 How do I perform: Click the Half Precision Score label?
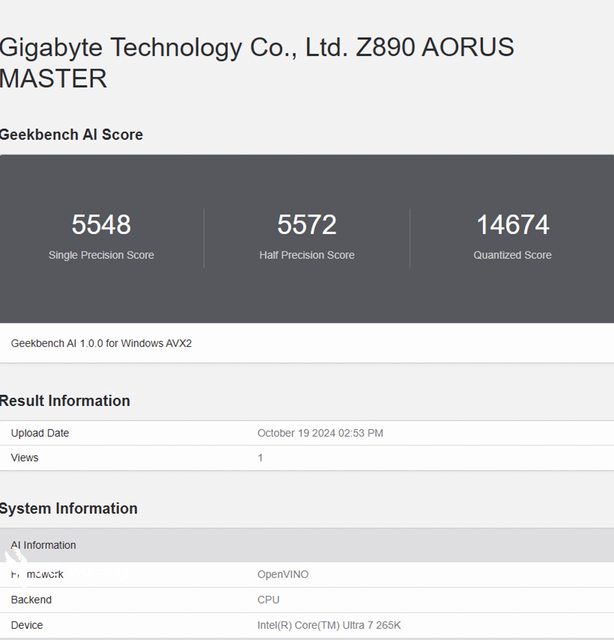click(307, 255)
